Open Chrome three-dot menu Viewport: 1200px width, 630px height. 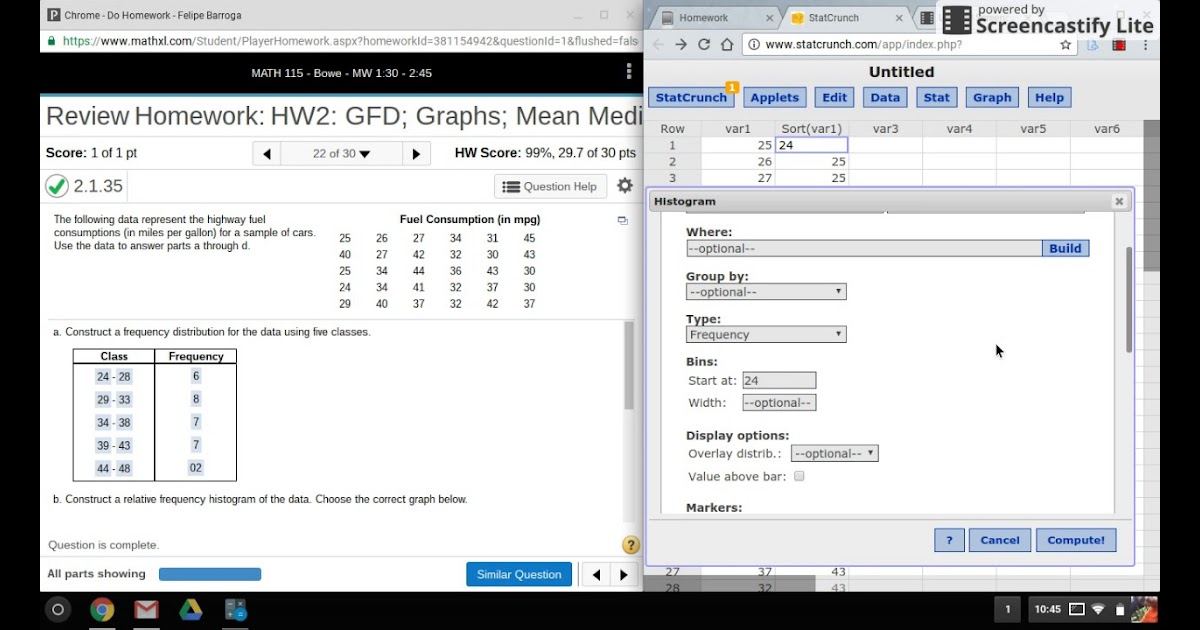1145,45
